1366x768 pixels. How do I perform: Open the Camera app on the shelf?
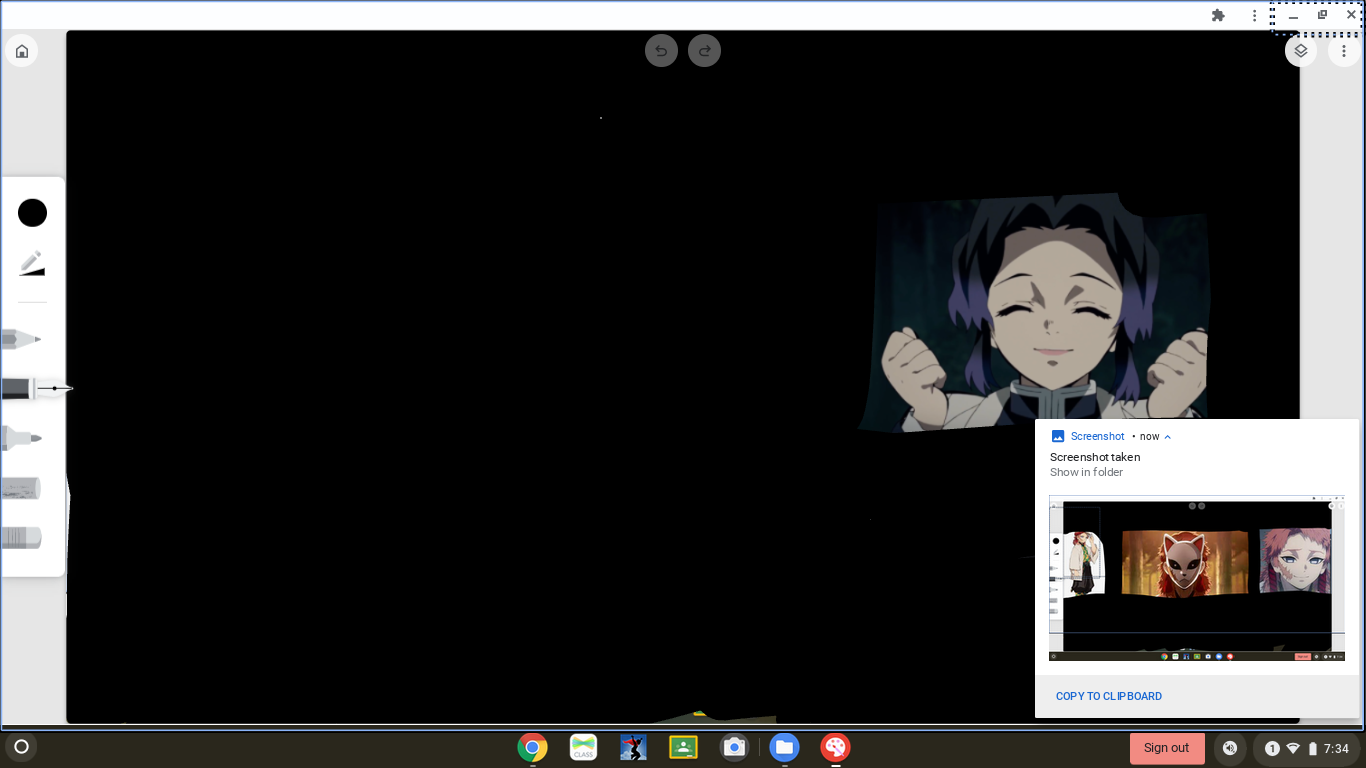734,747
